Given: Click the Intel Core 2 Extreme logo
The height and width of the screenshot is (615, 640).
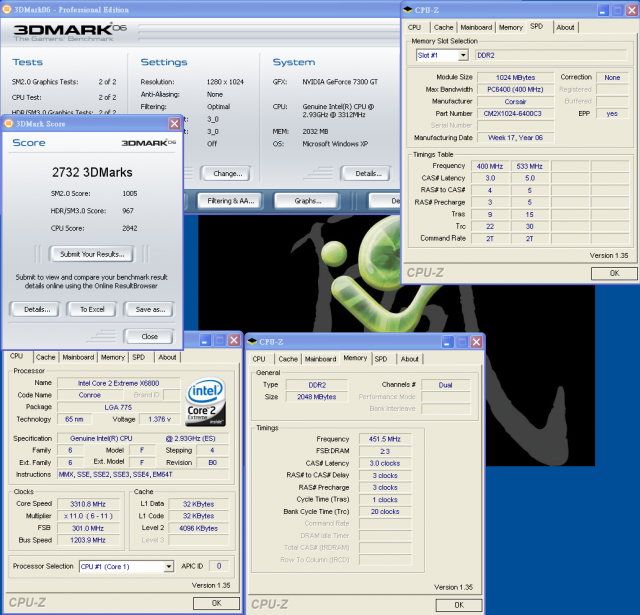Looking at the screenshot, I should tap(206, 402).
